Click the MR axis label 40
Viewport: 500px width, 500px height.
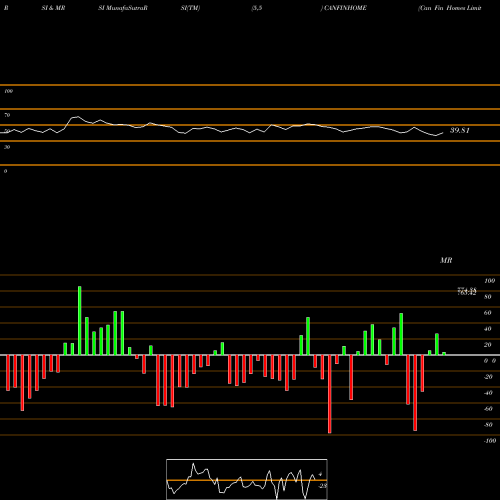tap(488, 329)
